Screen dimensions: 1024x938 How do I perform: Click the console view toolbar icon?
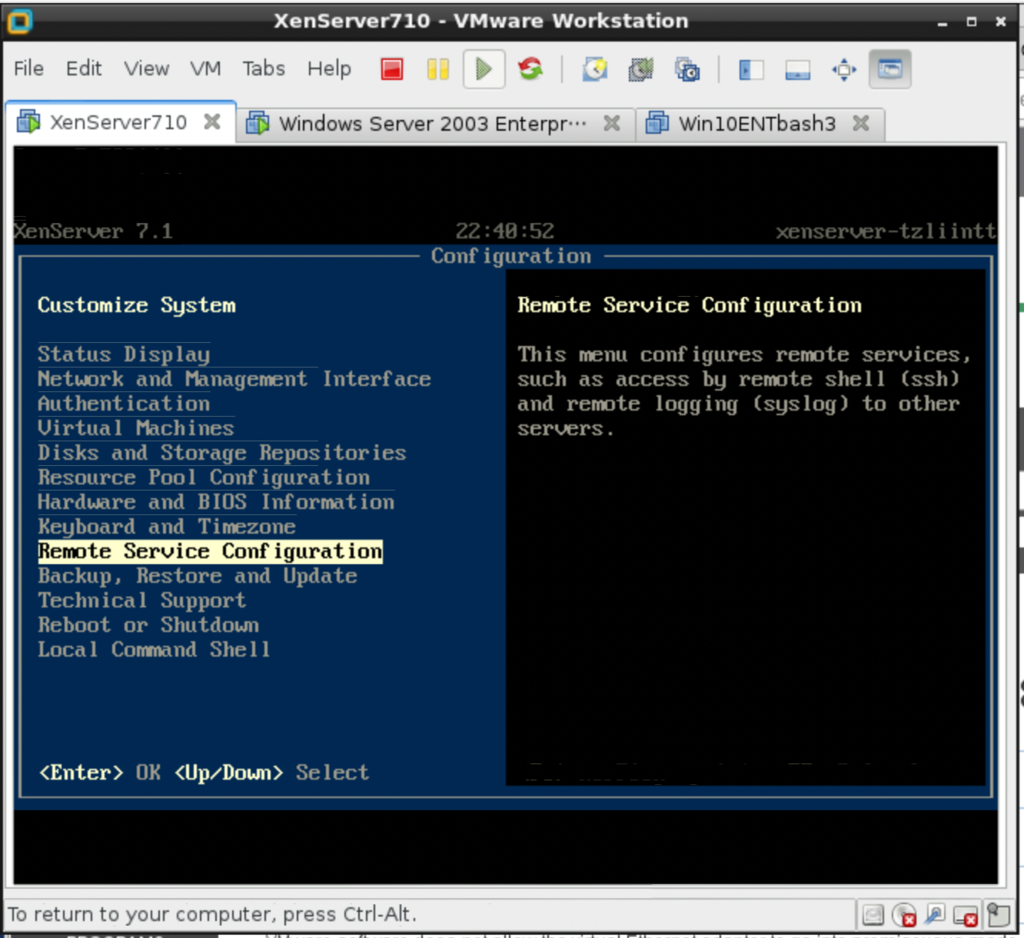pyautogui.click(x=889, y=69)
